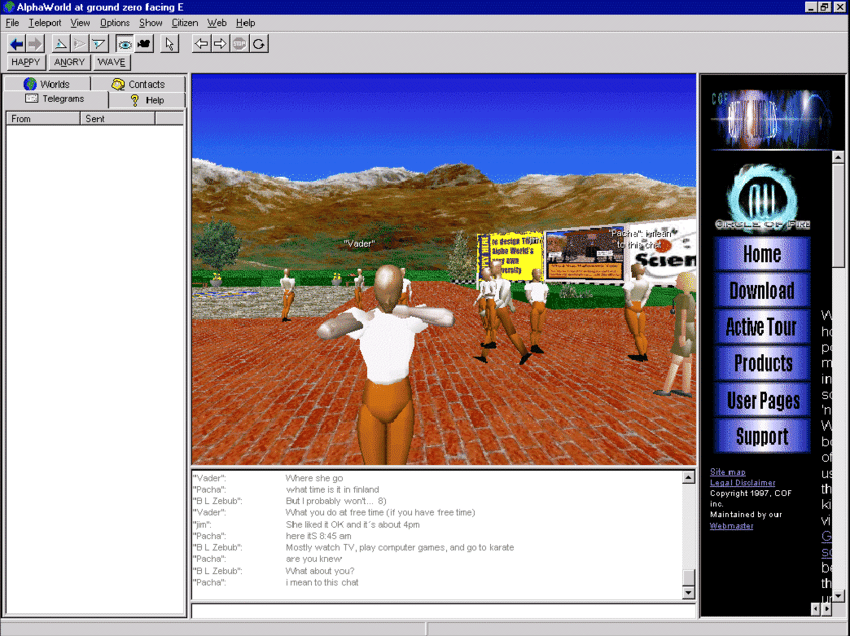Click the chat message input field
850x636 pixels.
[443, 611]
